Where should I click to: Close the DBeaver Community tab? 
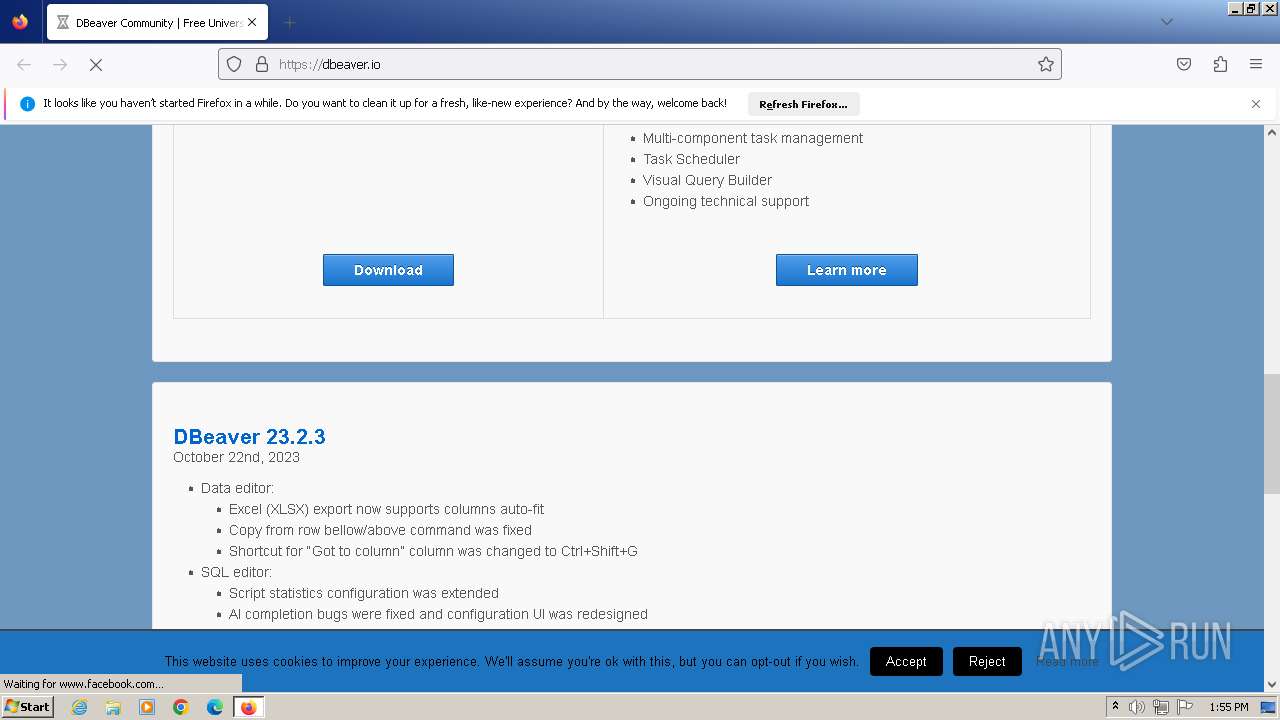coord(251,22)
